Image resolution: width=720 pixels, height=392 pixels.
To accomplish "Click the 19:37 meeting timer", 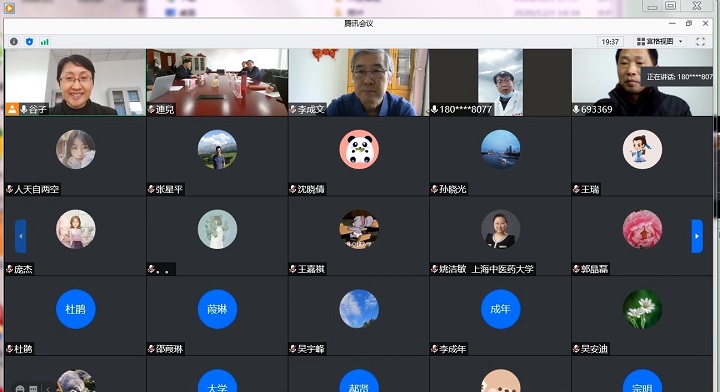I will [x=610, y=42].
